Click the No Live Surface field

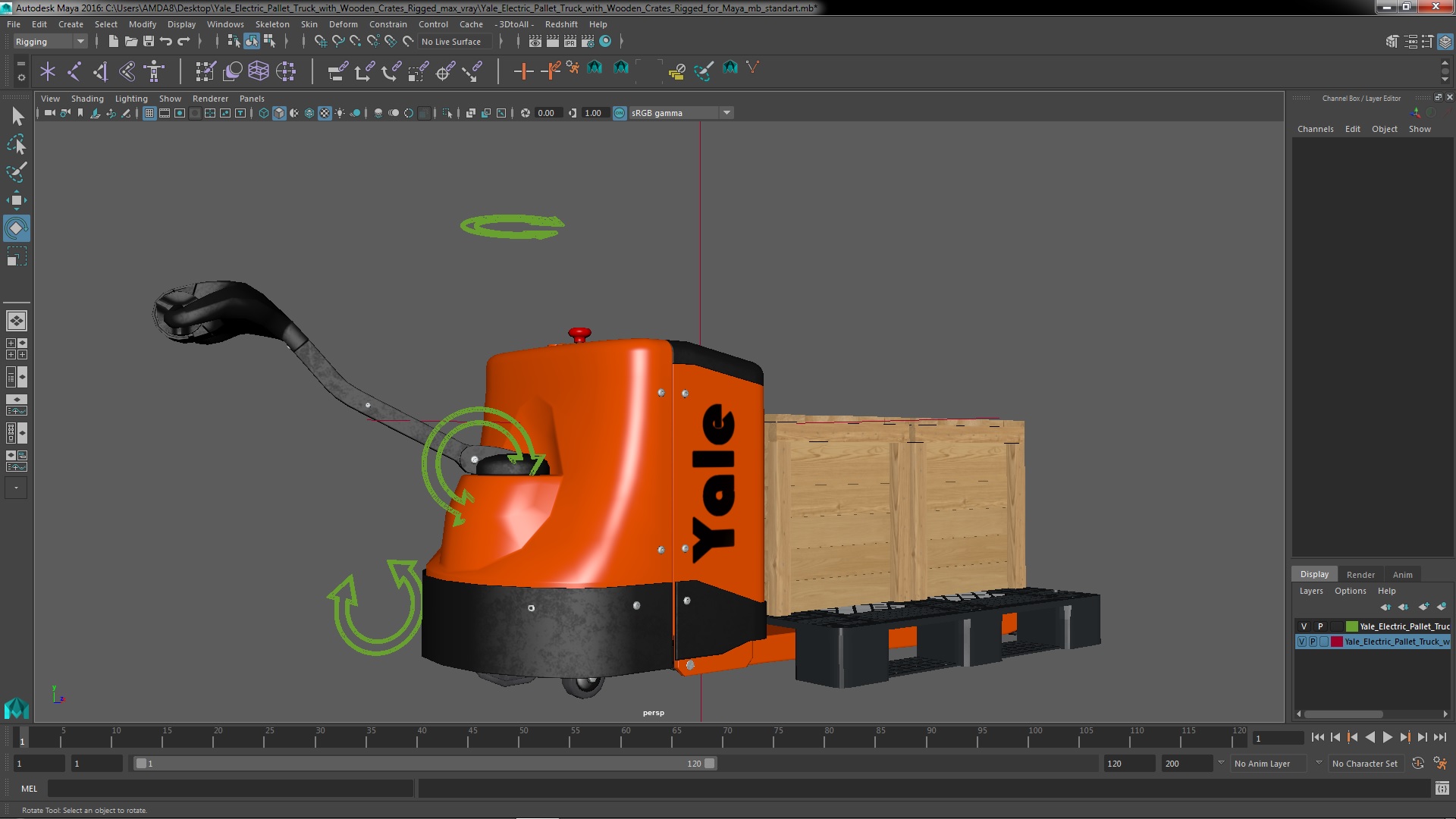pos(455,42)
